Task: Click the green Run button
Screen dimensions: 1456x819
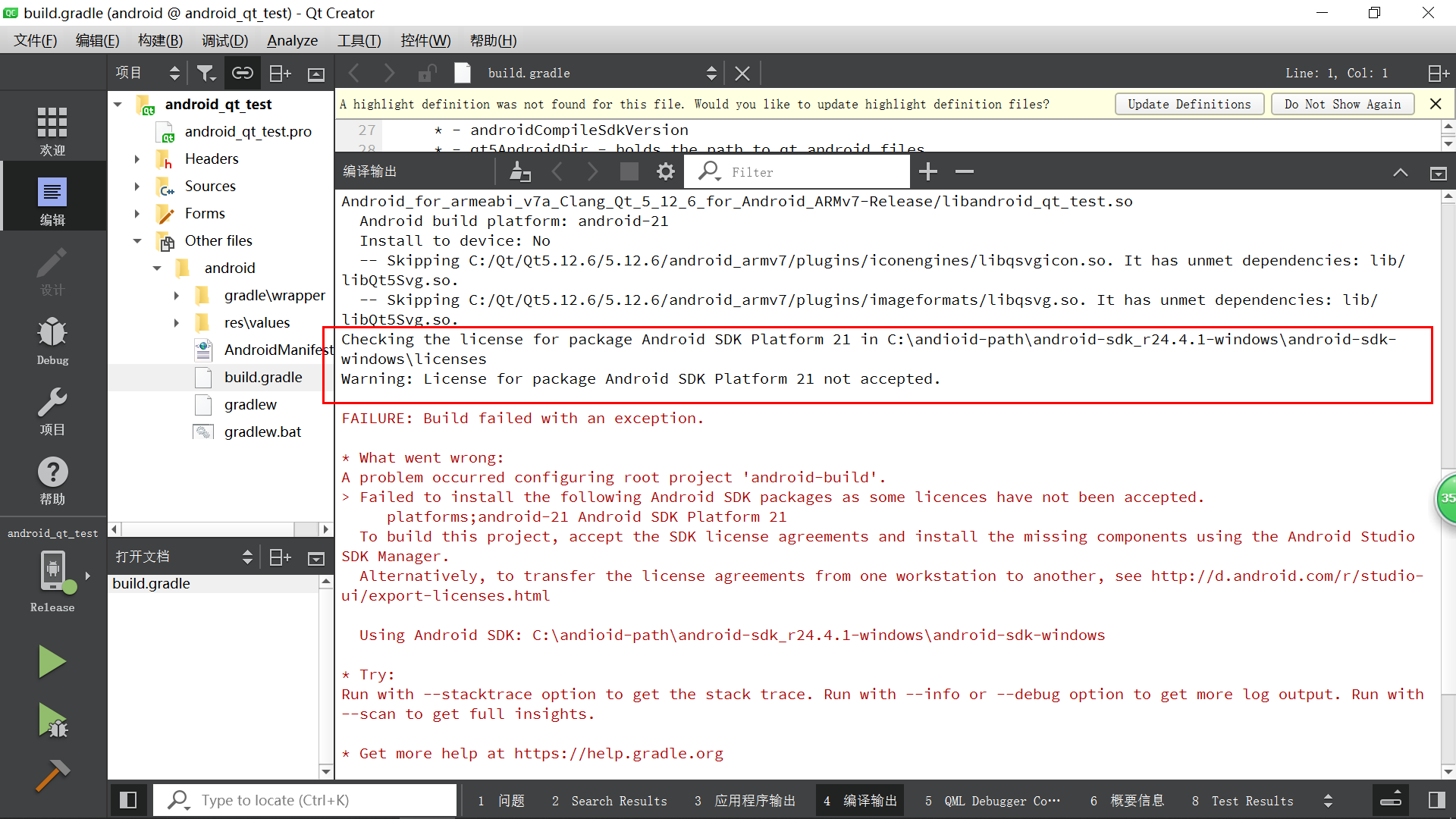Action: [x=52, y=661]
